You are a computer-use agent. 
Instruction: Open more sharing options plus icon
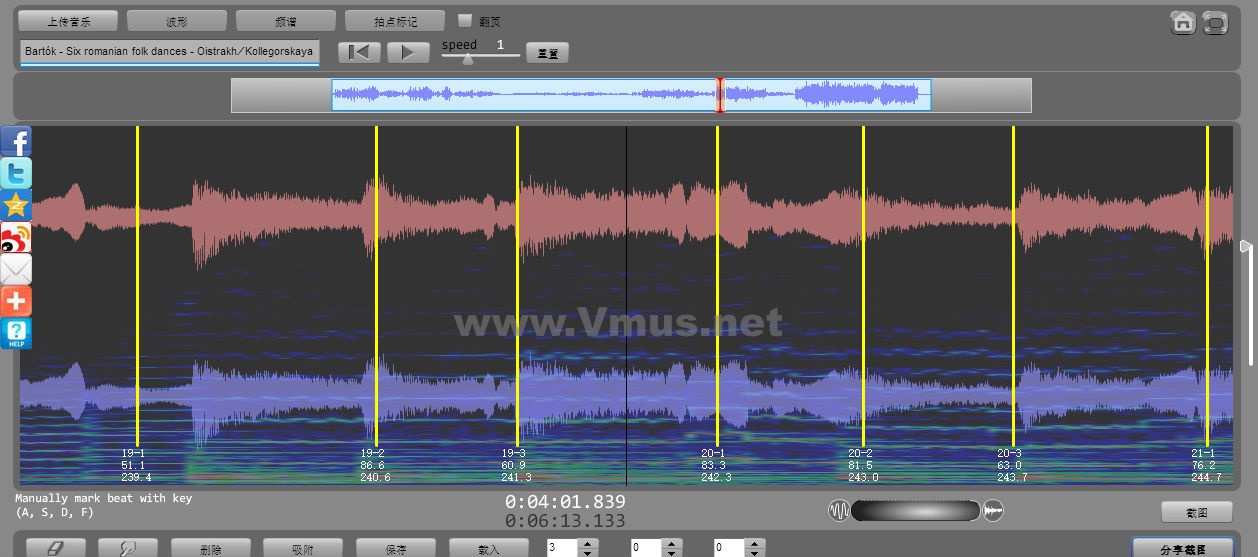click(x=16, y=301)
